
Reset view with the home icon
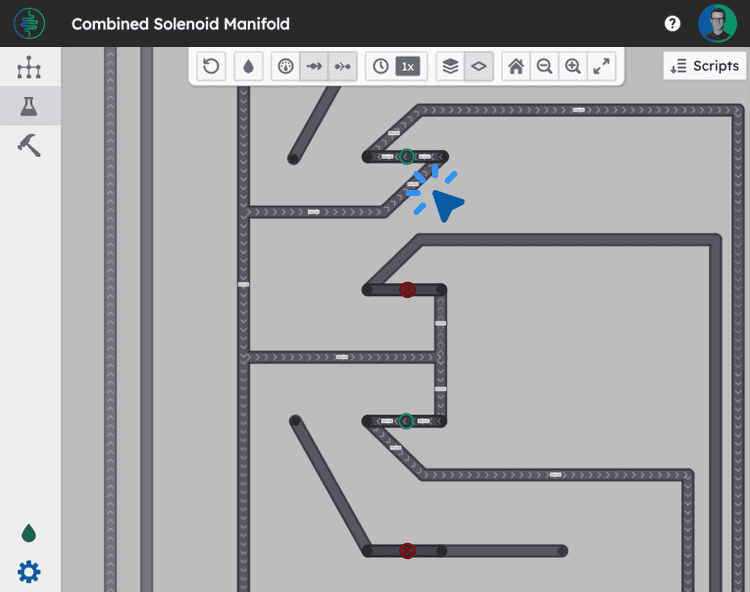(516, 67)
